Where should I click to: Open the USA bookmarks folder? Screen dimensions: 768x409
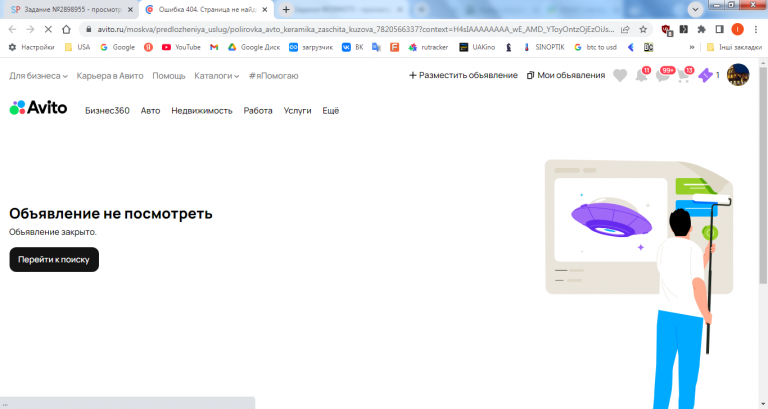(x=77, y=47)
